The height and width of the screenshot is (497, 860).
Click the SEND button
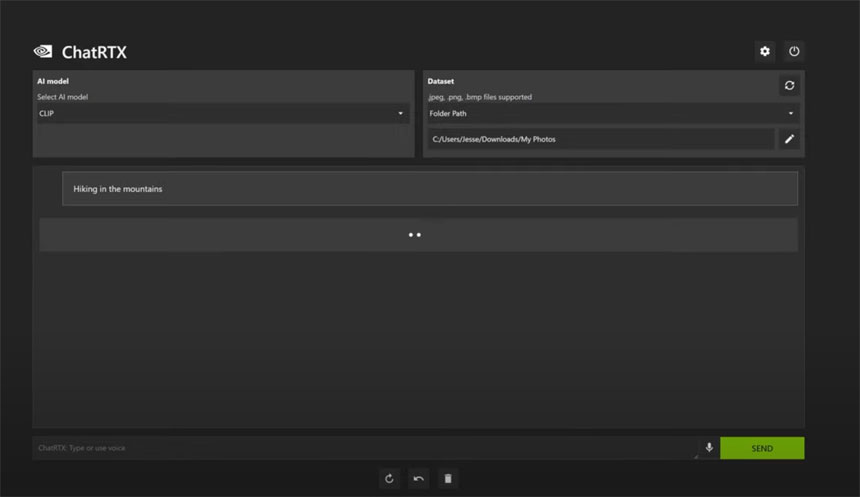tap(762, 448)
